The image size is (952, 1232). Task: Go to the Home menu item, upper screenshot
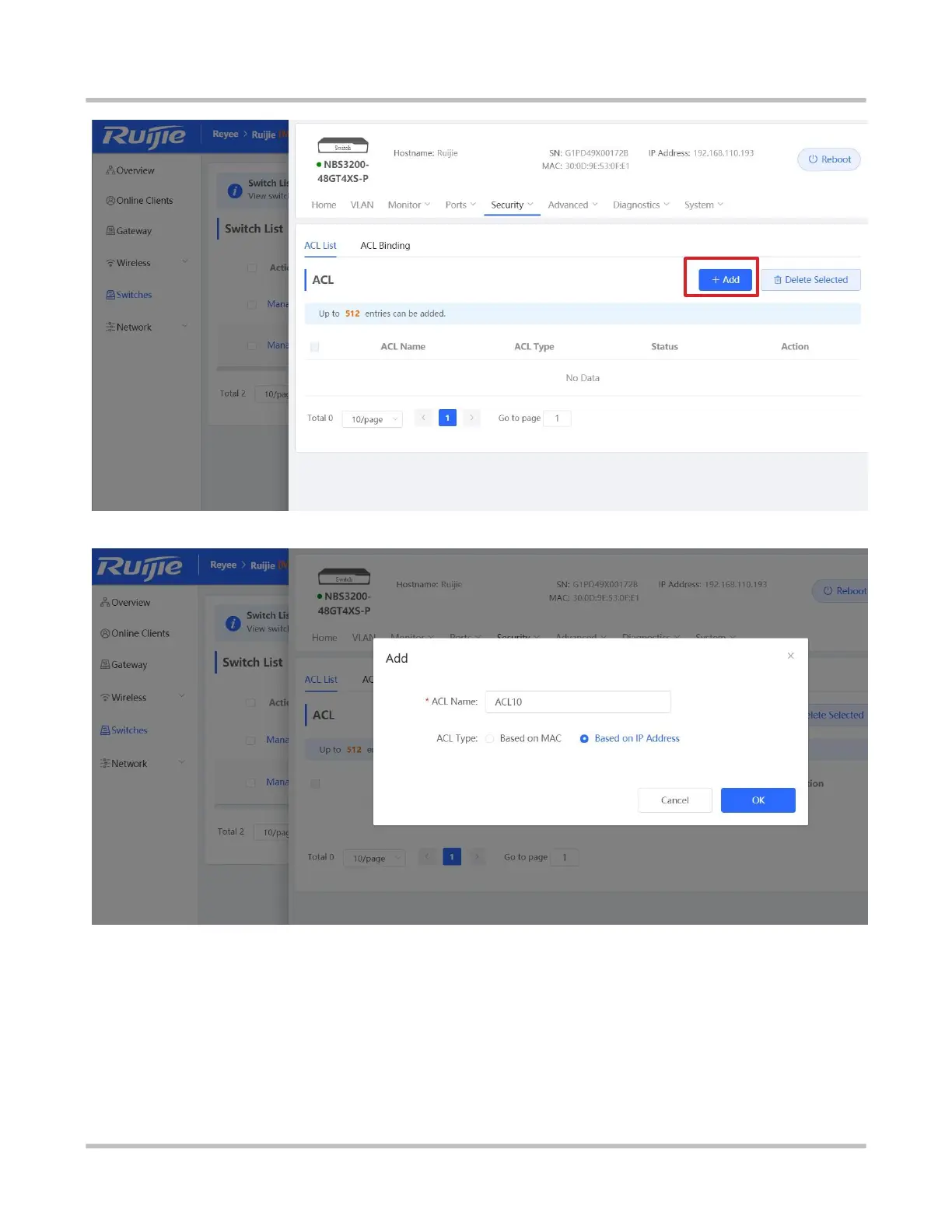tap(324, 205)
